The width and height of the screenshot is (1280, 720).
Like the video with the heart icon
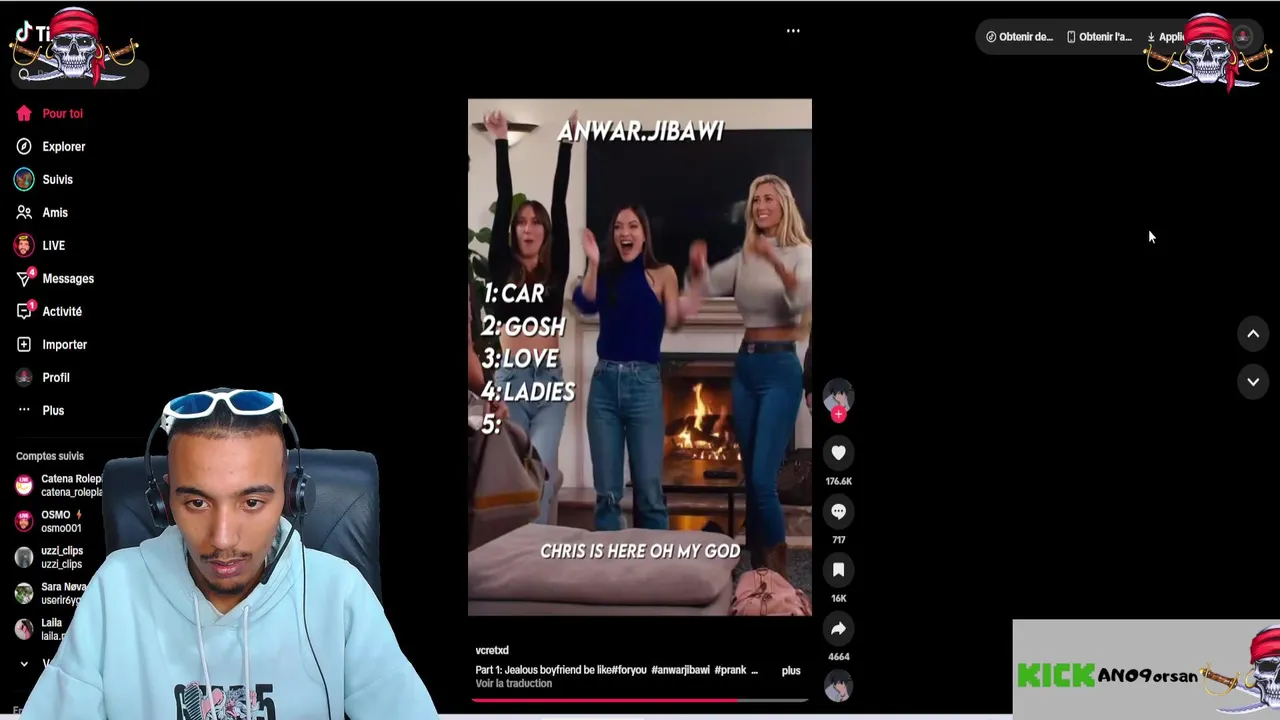[x=838, y=453]
